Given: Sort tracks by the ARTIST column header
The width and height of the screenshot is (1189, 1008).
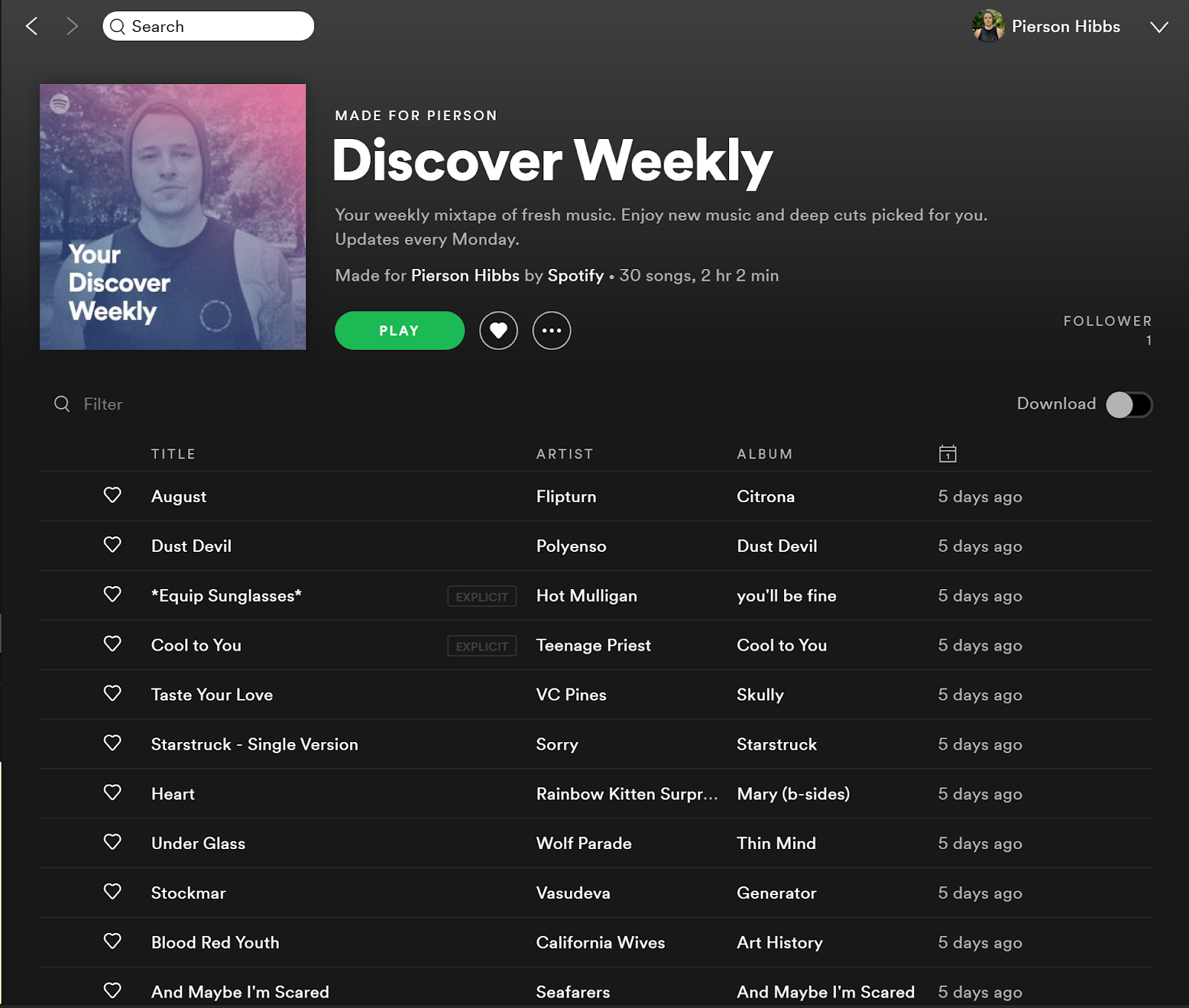Looking at the screenshot, I should [x=565, y=454].
